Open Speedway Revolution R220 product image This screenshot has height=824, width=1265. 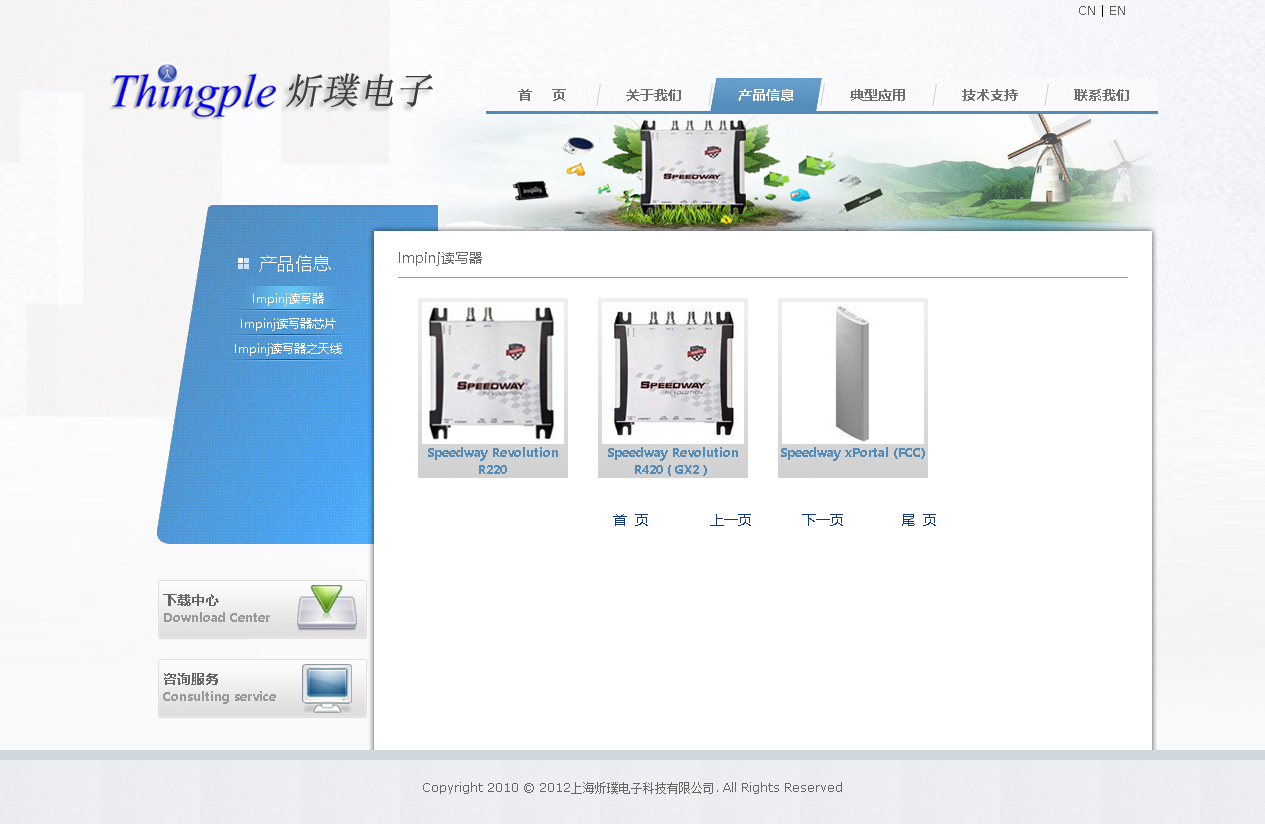[x=493, y=373]
